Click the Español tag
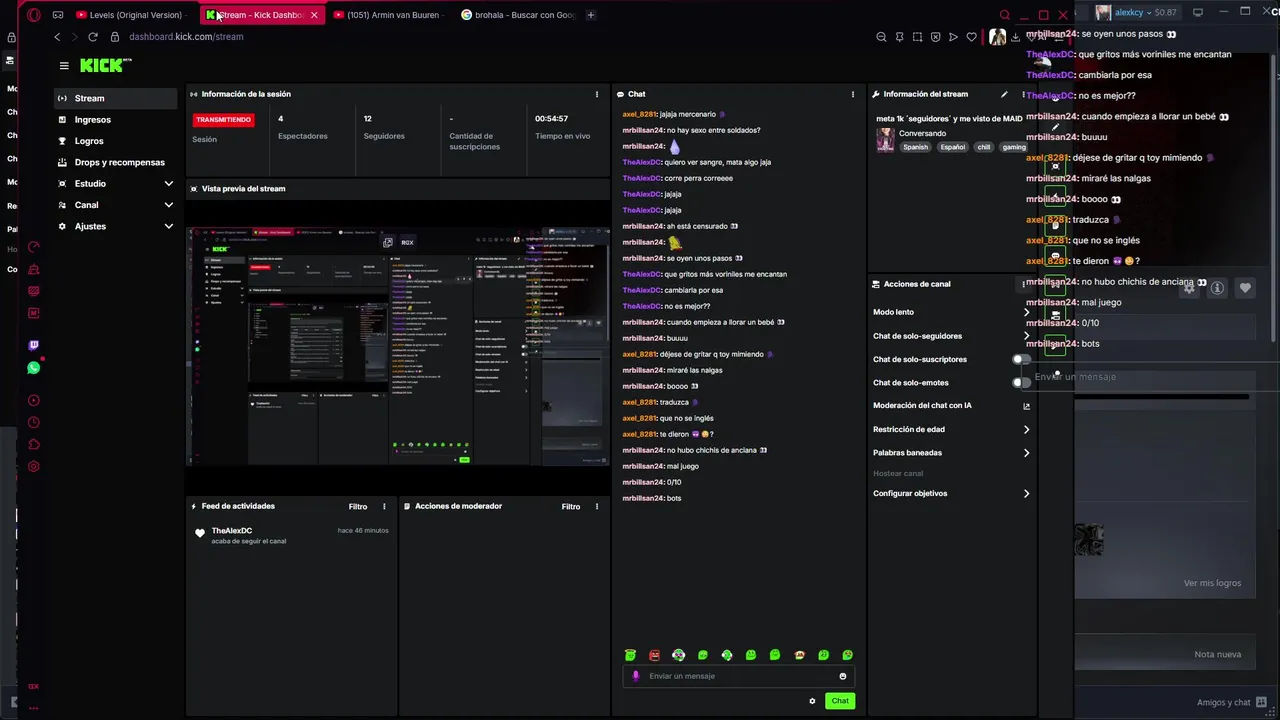Viewport: 1280px width, 720px height. pos(952,147)
